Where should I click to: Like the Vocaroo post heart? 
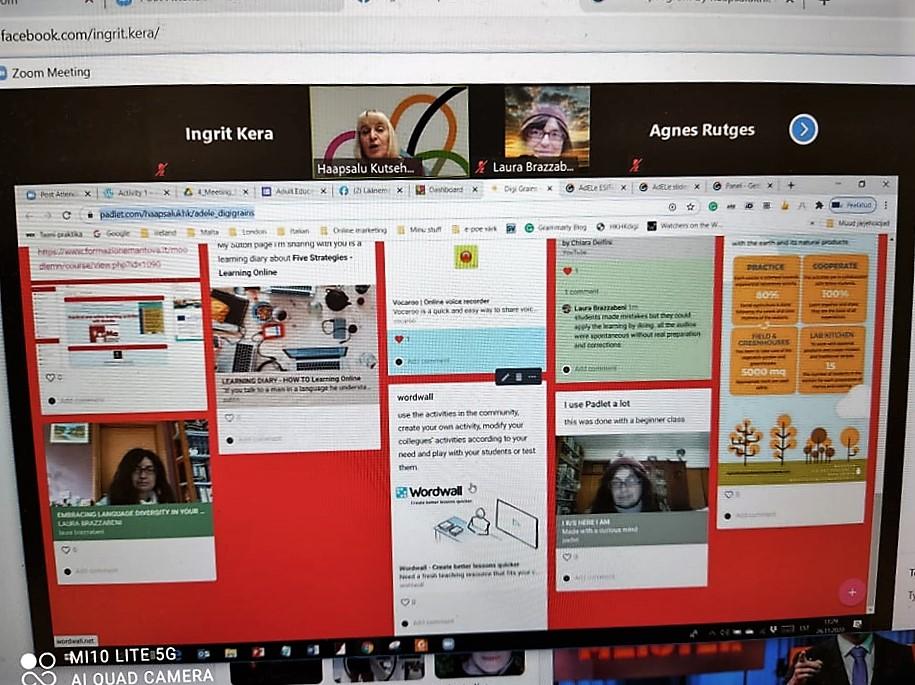(x=399, y=339)
